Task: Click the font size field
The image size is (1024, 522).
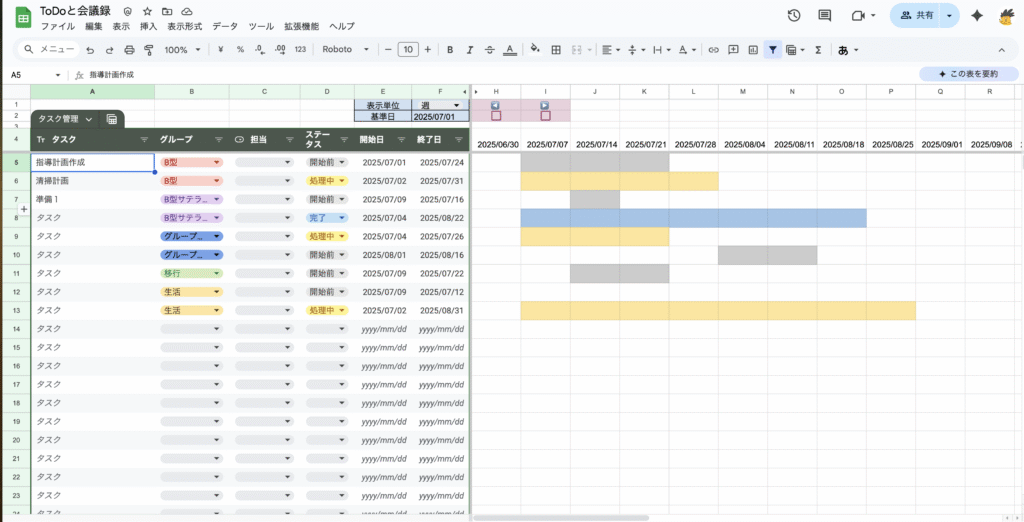Action: click(x=408, y=50)
